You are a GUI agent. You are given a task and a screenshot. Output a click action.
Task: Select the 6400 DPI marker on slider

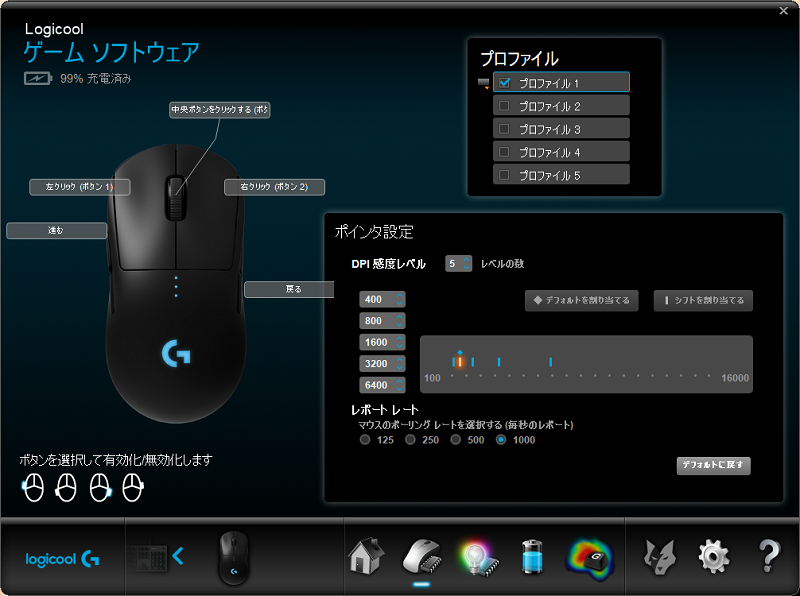click(551, 362)
